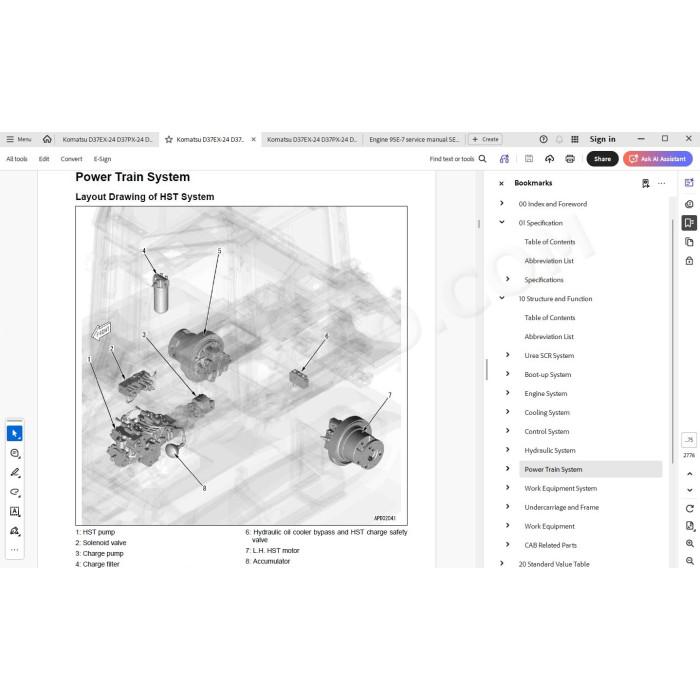
Task: Click the print icon
Action: (570, 159)
